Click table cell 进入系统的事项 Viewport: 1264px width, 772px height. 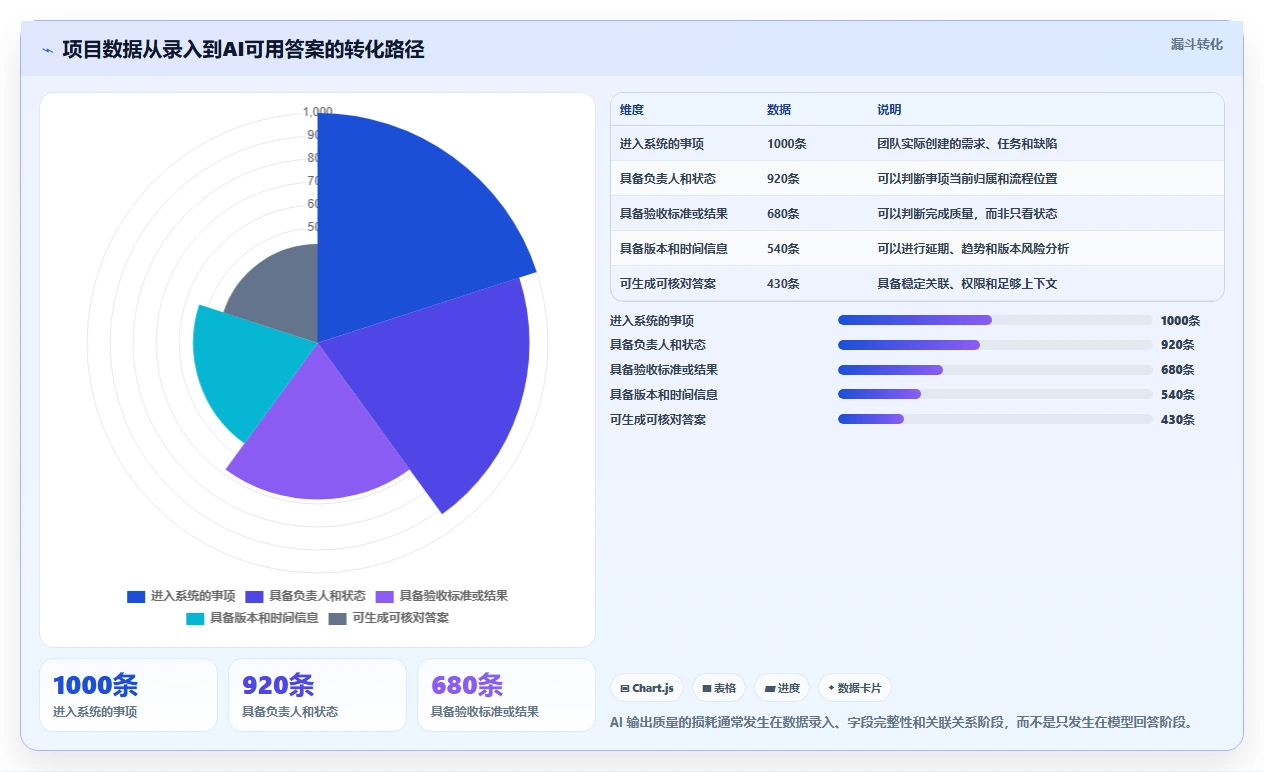tap(662, 144)
